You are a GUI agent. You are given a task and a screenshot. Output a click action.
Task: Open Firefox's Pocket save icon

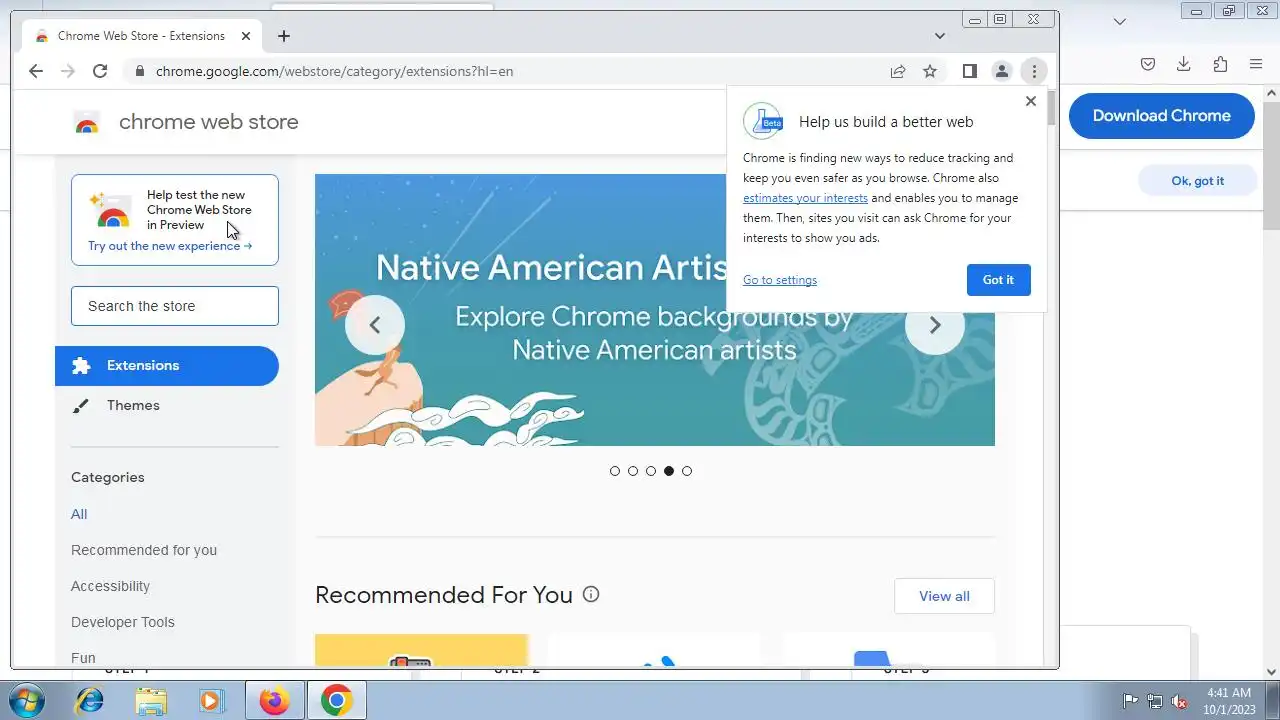1148,64
